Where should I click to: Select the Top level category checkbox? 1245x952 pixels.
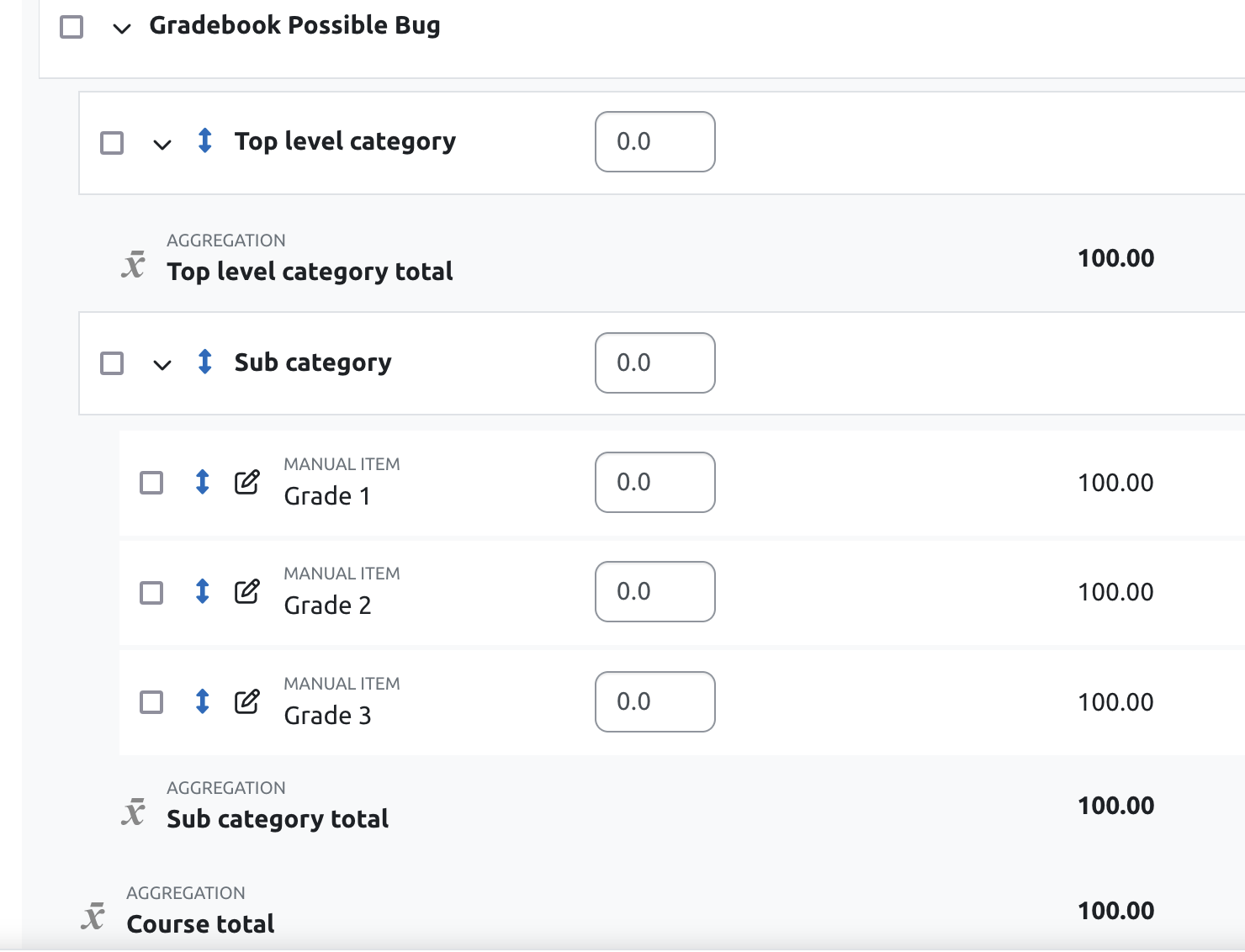click(112, 143)
